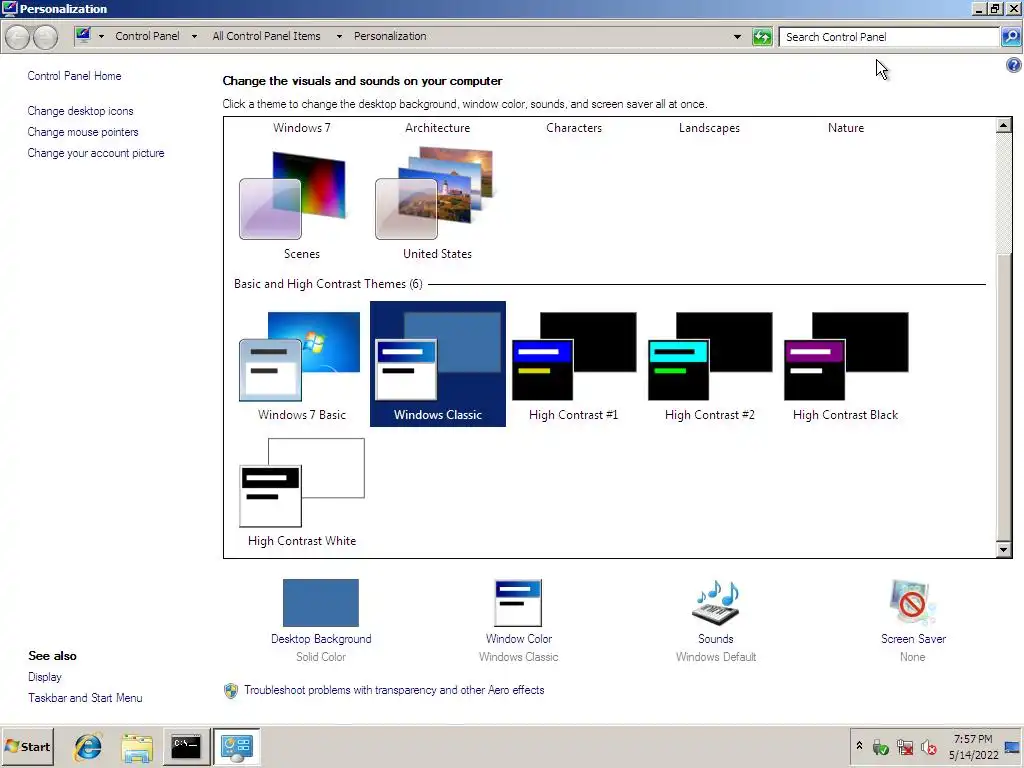Open the Screen Saver settings icon
This screenshot has height=768, width=1024.
pos(912,603)
